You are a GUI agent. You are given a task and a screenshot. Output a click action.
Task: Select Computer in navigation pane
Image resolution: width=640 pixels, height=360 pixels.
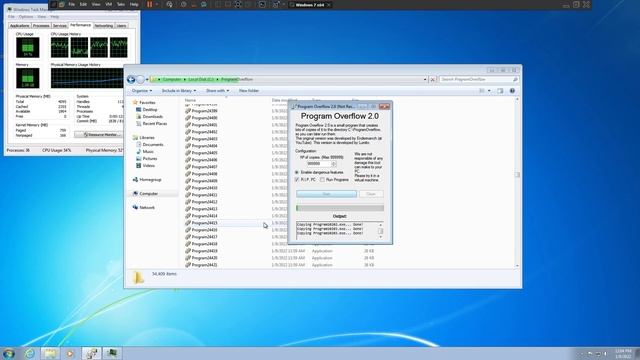(x=145, y=193)
